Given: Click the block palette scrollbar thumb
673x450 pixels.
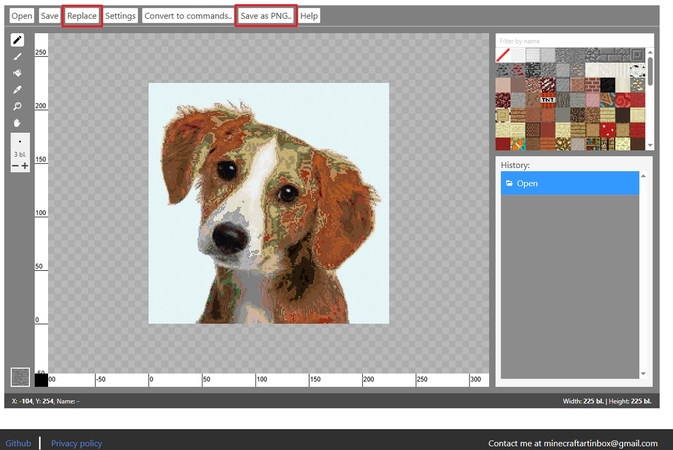Looking at the screenshot, I should 650,72.
